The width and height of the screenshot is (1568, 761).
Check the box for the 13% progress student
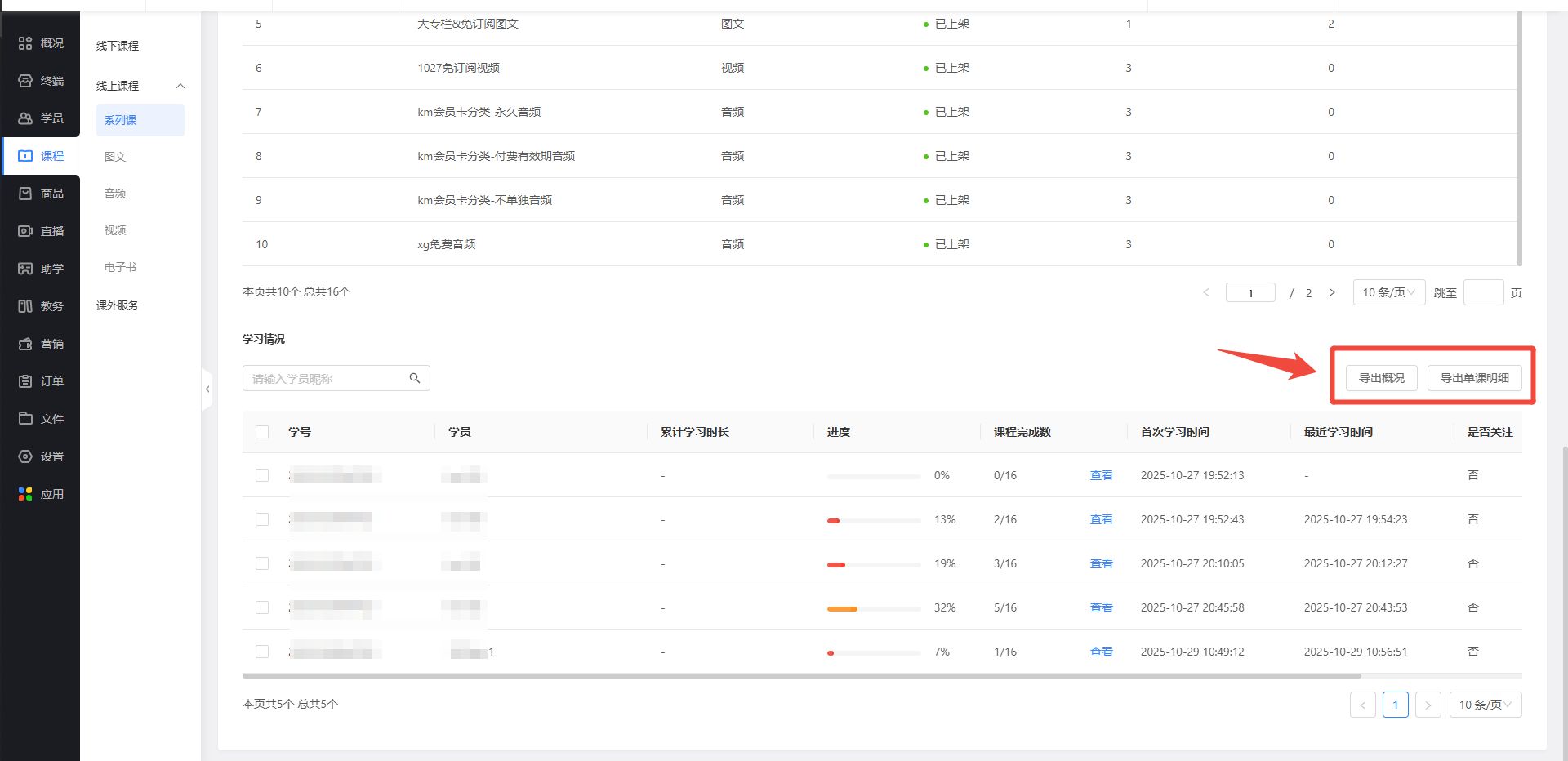(262, 519)
